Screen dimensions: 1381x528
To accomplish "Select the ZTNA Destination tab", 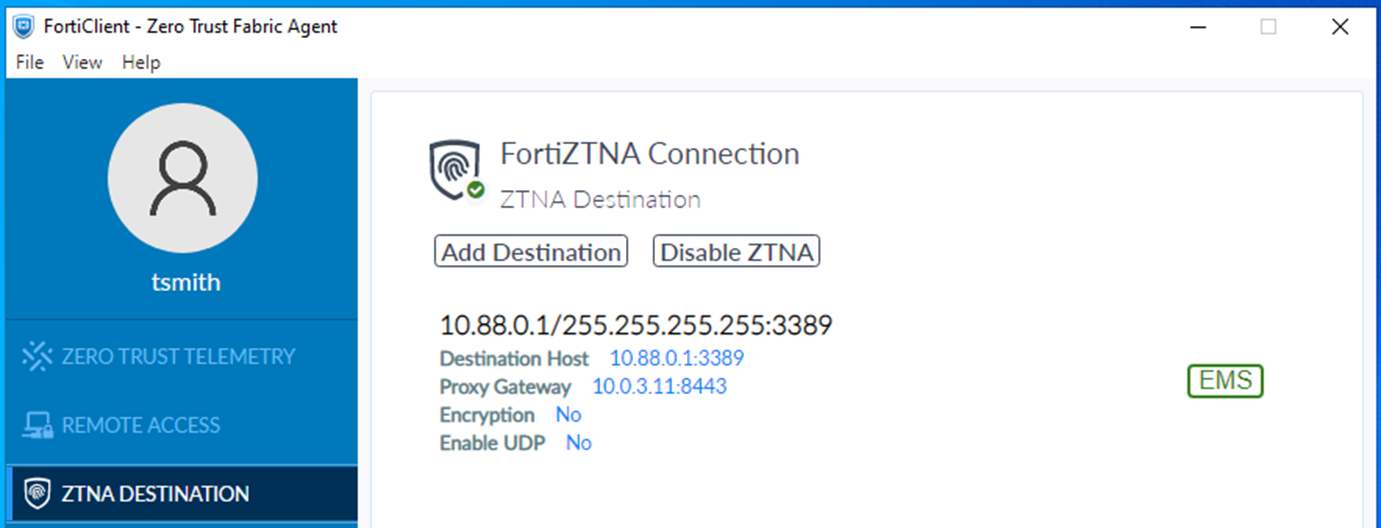I will pyautogui.click(x=155, y=494).
